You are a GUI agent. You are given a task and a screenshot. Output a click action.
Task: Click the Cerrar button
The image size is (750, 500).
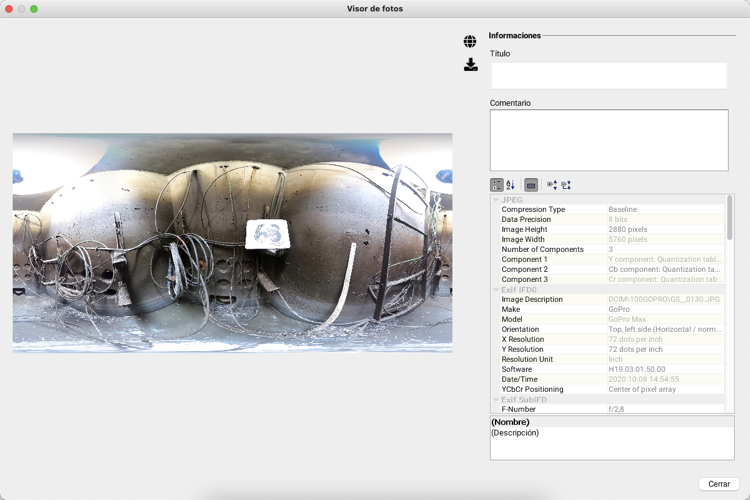tap(719, 484)
